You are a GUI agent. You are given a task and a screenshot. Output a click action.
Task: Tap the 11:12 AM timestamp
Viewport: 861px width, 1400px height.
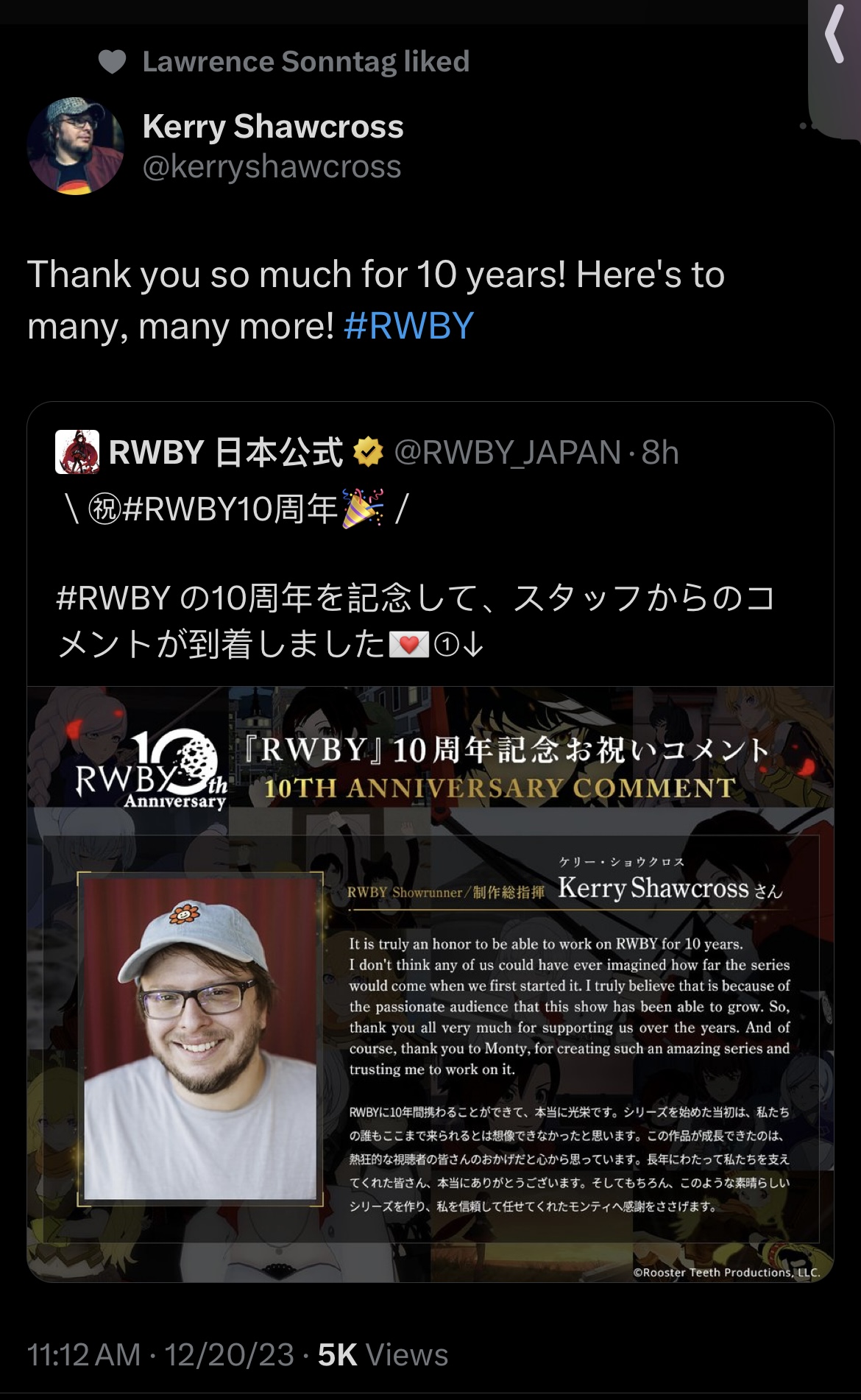83,1355
